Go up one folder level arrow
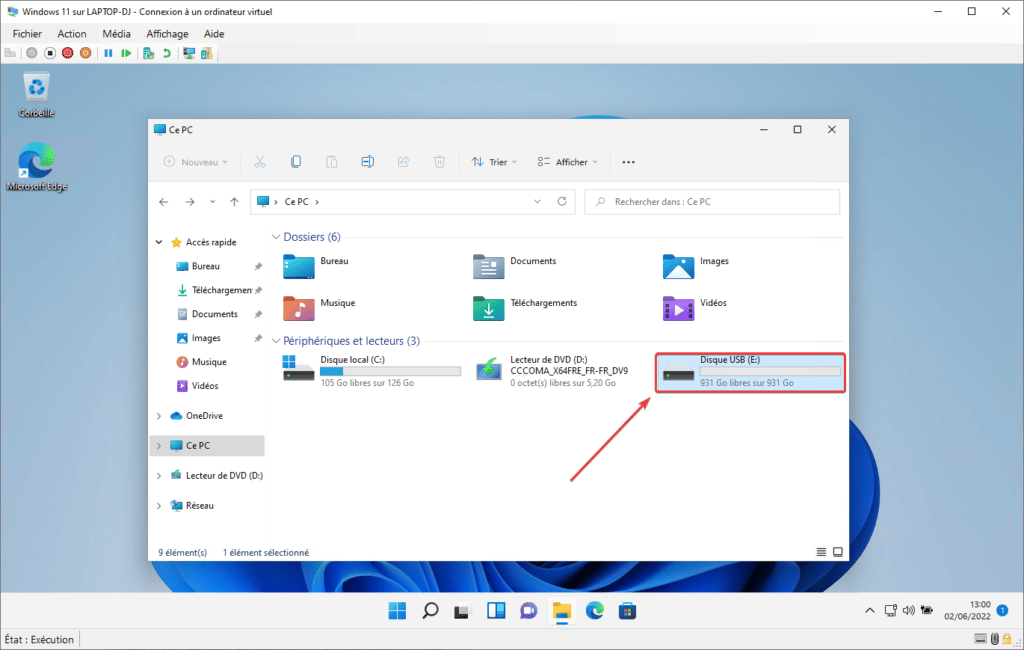This screenshot has width=1024, height=650. 234,201
